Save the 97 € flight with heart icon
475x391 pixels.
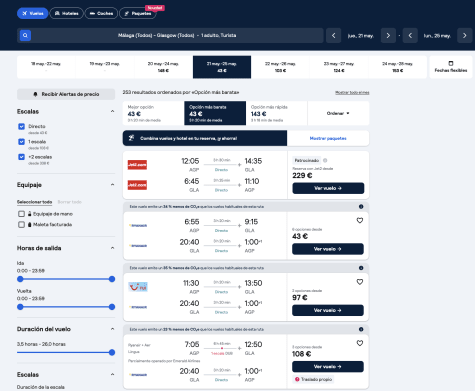click(360, 282)
